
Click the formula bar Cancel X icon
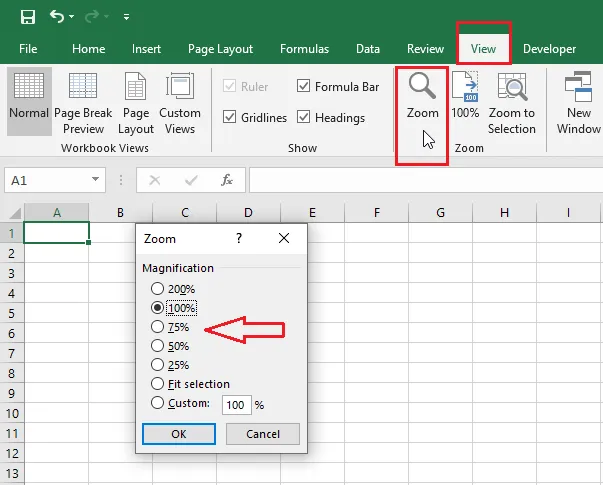click(x=155, y=180)
